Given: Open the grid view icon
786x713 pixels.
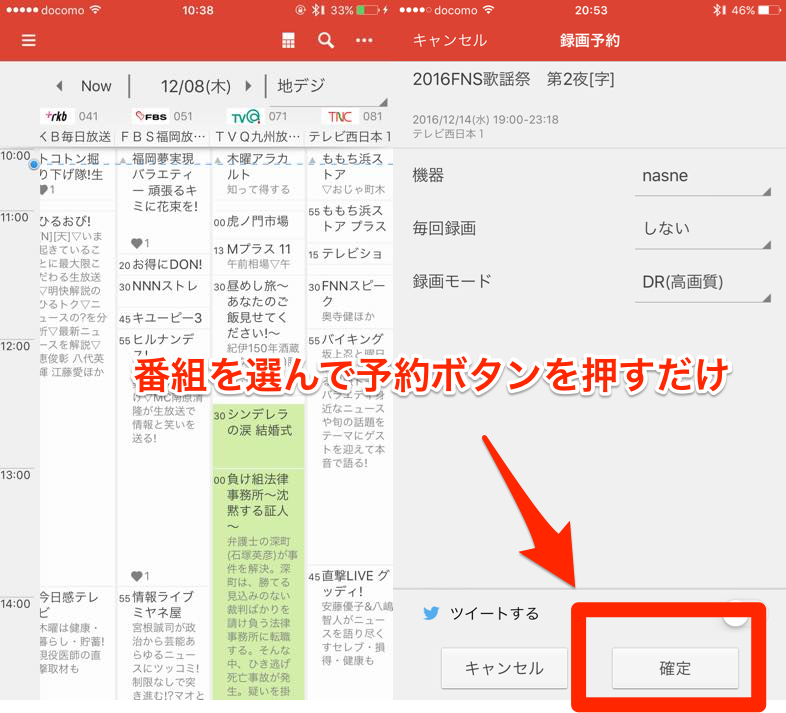Looking at the screenshot, I should (288, 40).
